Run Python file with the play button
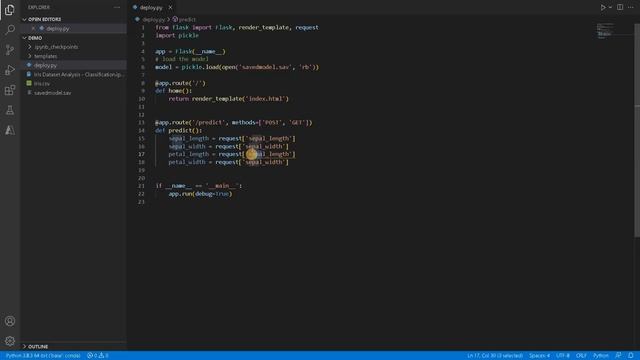This screenshot has width=640, height=360. (x=602, y=7)
